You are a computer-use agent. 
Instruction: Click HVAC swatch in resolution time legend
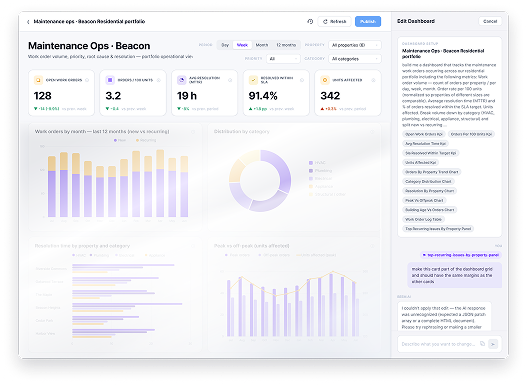(x=74, y=255)
